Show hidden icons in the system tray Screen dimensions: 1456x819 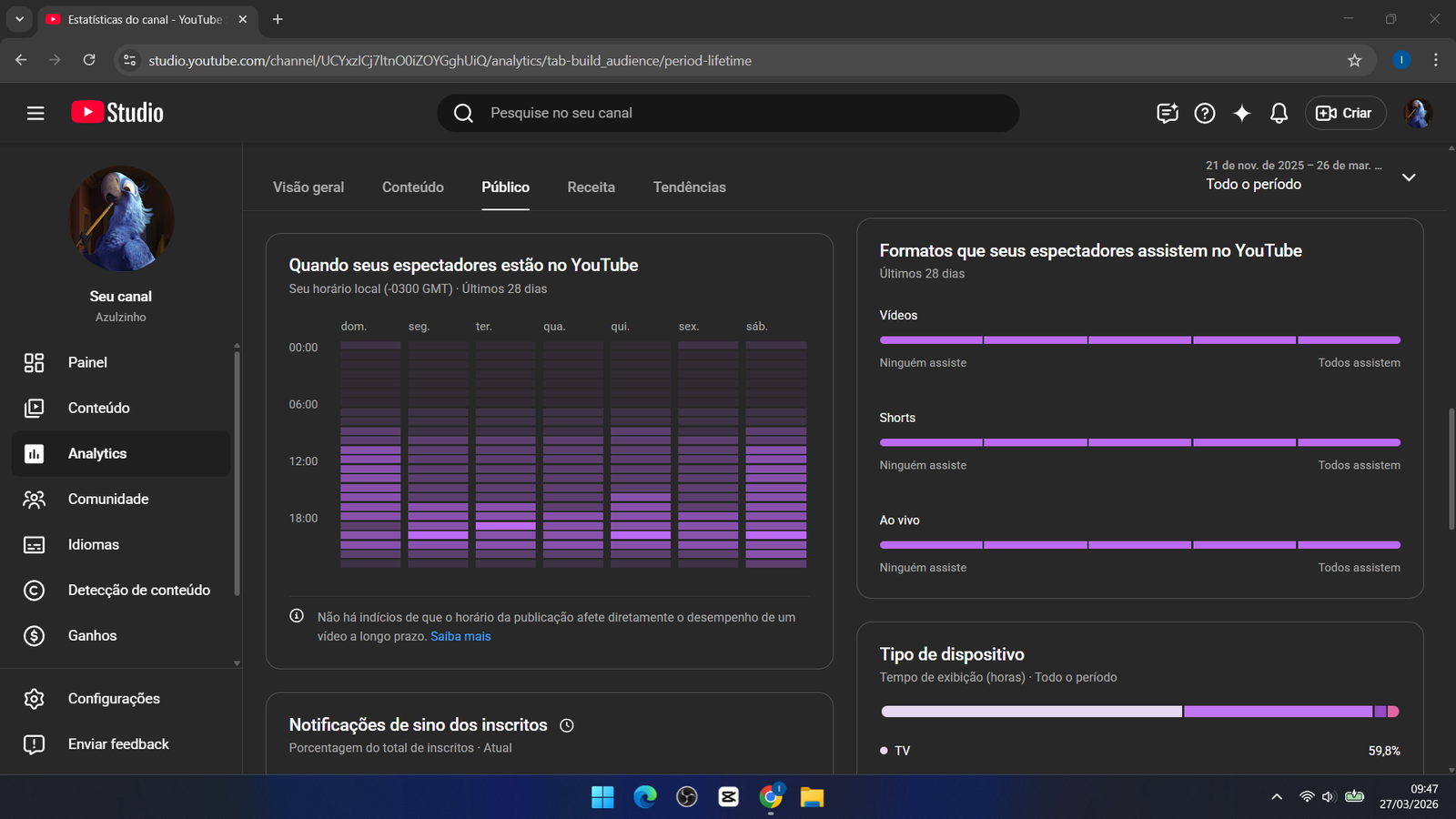click(1277, 797)
